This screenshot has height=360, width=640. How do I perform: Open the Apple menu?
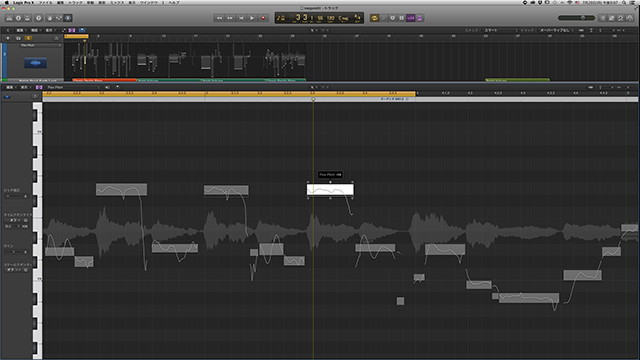click(7, 2)
